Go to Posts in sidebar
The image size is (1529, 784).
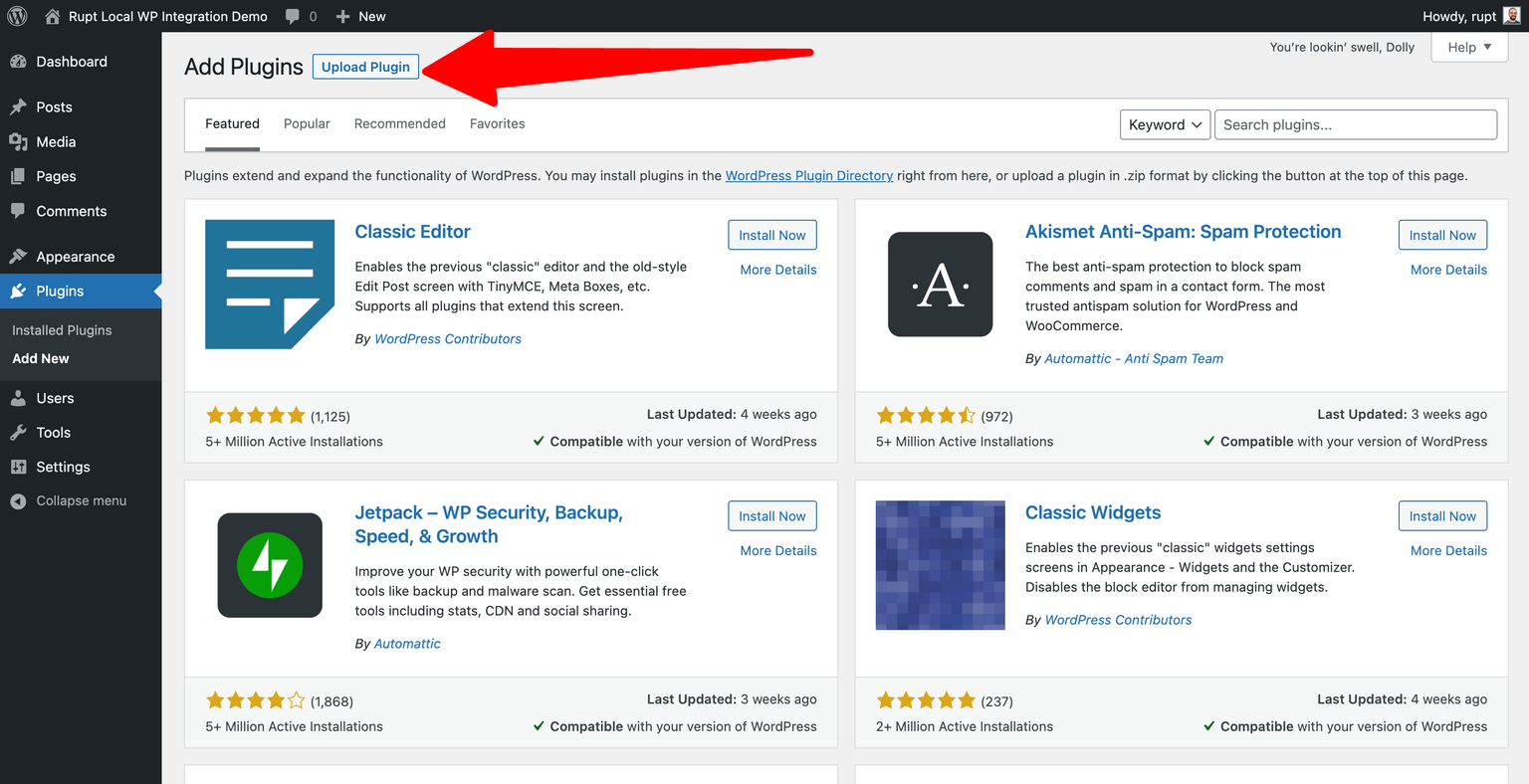pyautogui.click(x=81, y=106)
